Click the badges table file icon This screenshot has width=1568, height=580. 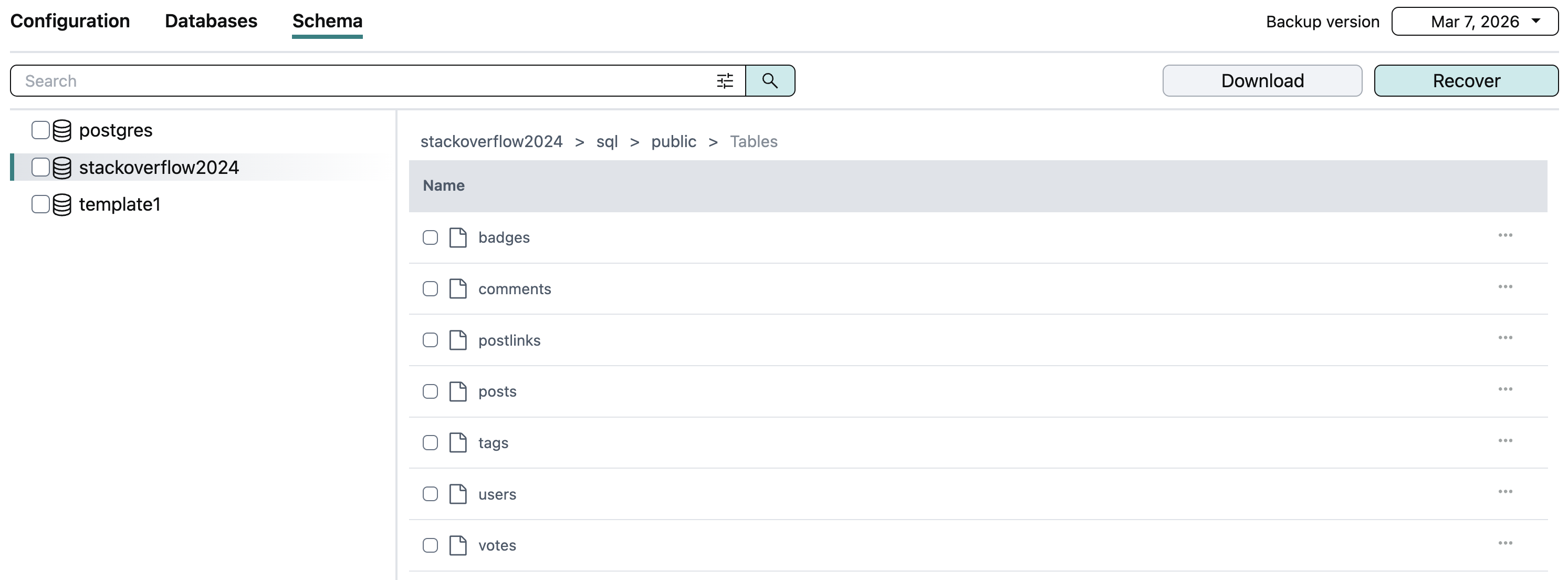pyautogui.click(x=458, y=237)
